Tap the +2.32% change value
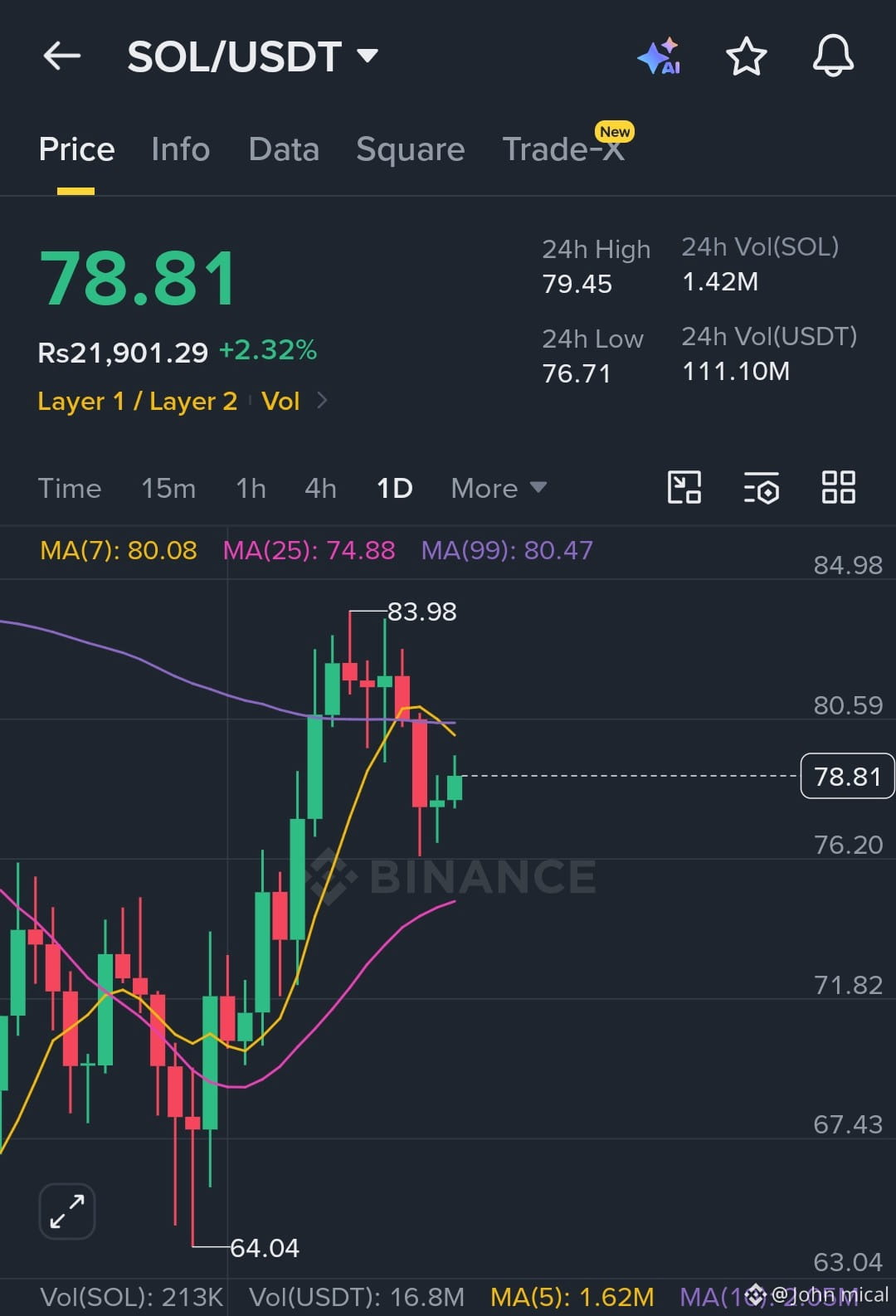This screenshot has height=1316, width=896. pyautogui.click(x=267, y=350)
